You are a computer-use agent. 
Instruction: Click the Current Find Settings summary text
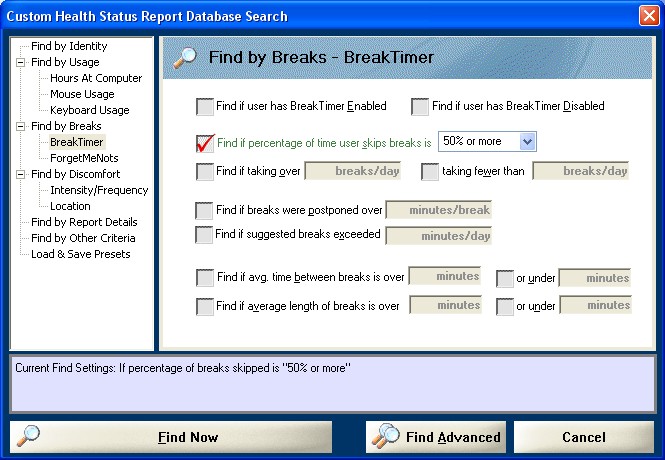click(183, 368)
